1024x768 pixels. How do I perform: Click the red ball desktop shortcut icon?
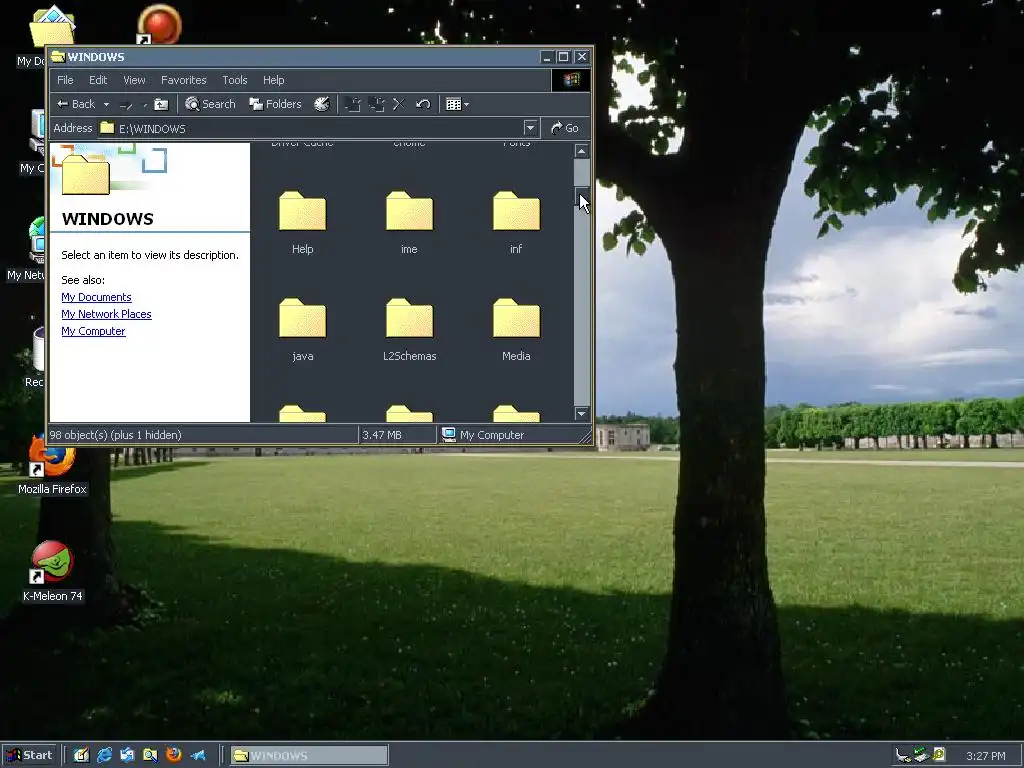[x=159, y=25]
